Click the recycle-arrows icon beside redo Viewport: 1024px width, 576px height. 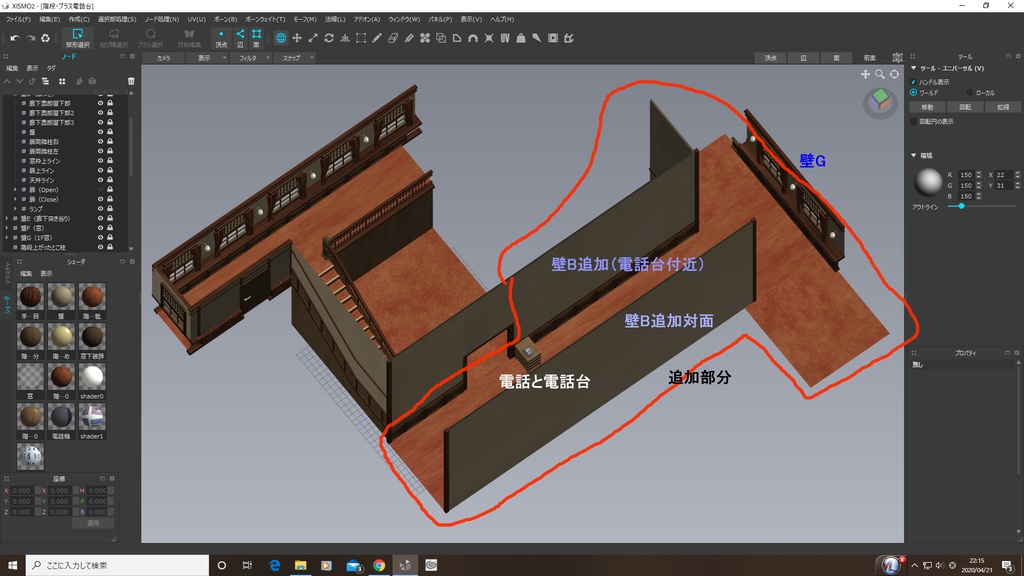click(45, 38)
